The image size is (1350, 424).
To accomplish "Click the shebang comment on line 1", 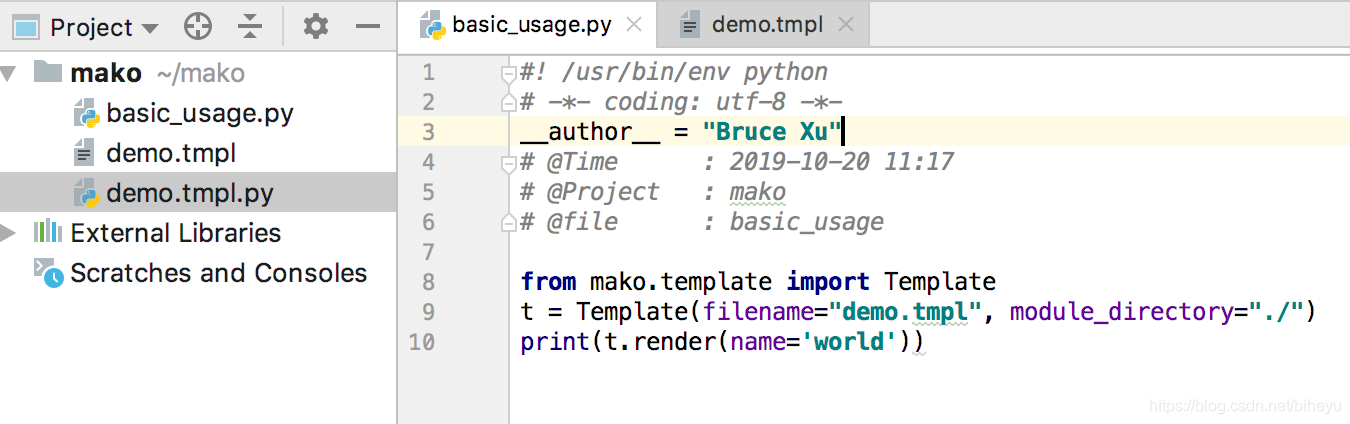I will 675,72.
